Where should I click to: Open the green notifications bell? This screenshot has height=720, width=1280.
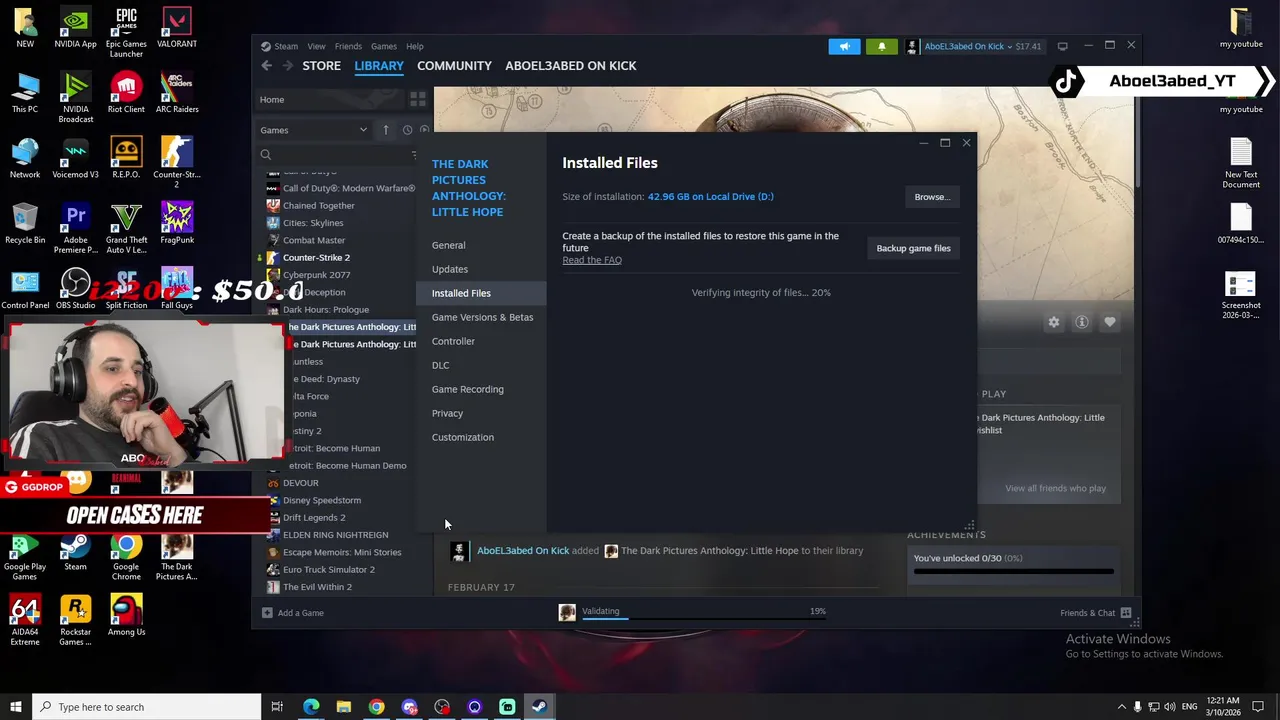pyautogui.click(x=881, y=46)
